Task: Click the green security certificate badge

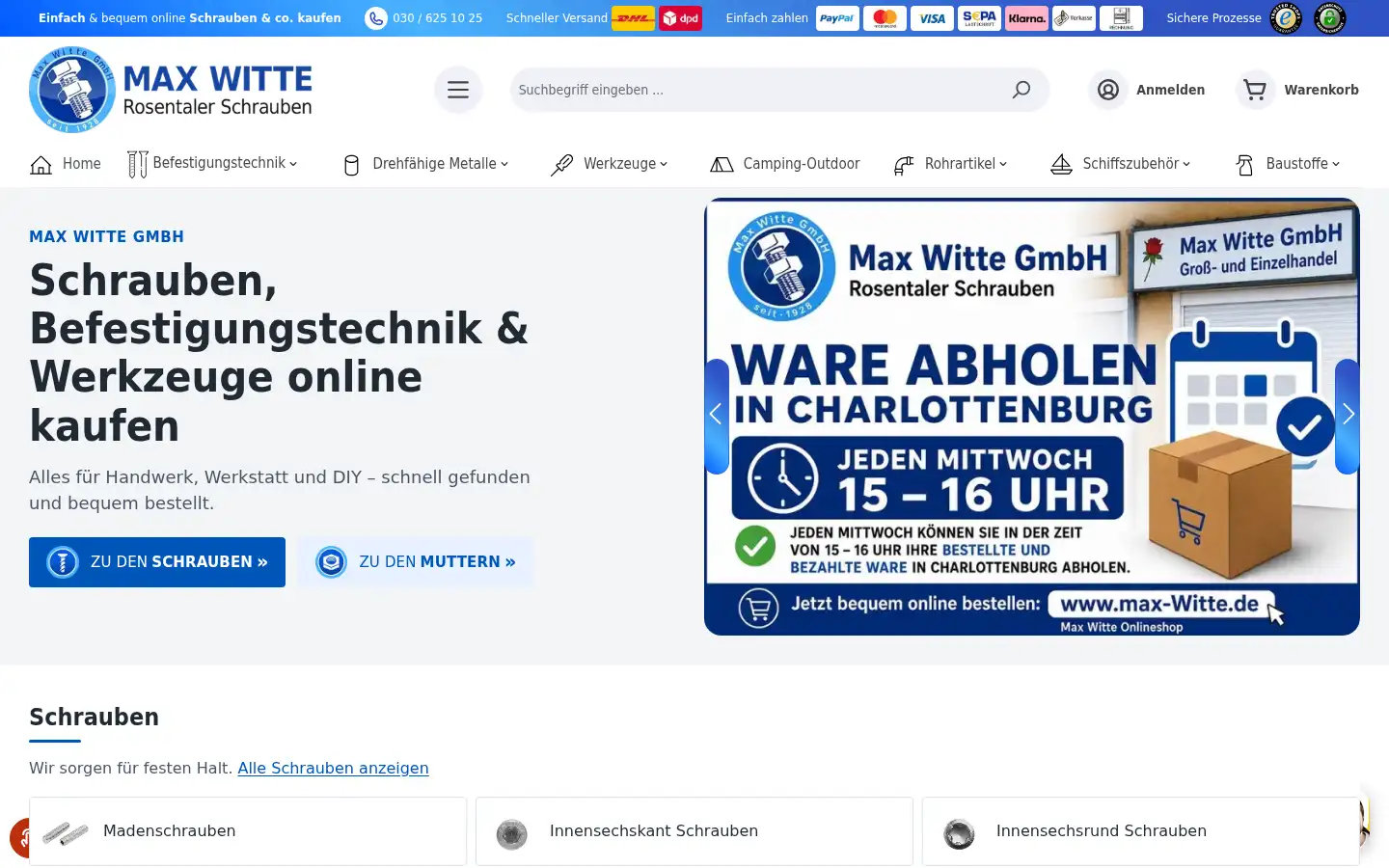Action: (x=1330, y=18)
